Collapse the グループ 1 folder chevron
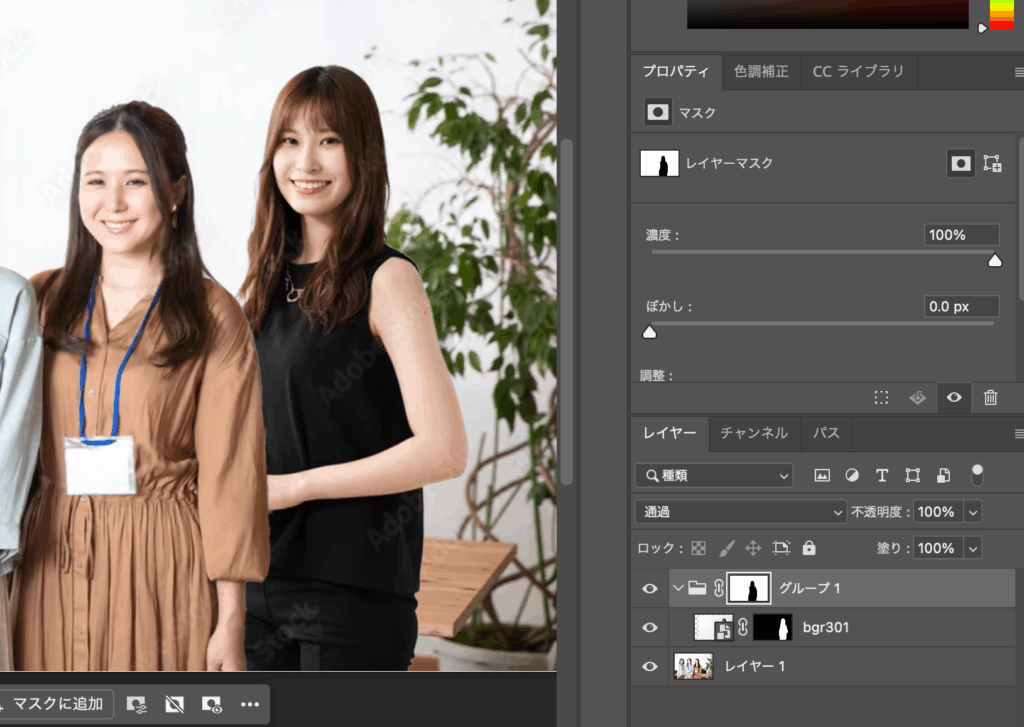 [x=679, y=588]
